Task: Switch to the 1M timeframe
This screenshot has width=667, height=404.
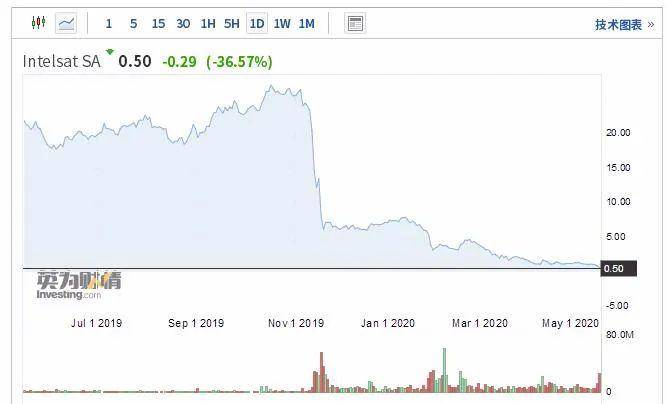Action: [x=306, y=24]
